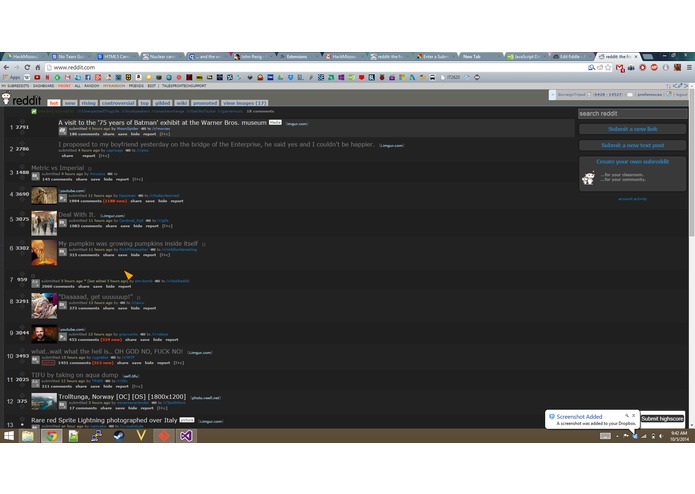This screenshot has height=494, width=695.
Task: Switch to the rising tab
Action: [89, 103]
